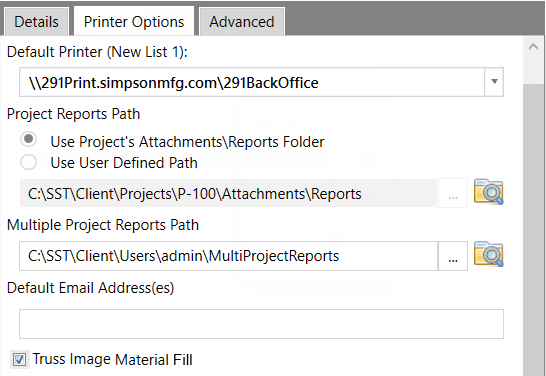The image size is (546, 376).
Task: Expand the Default Printer dropdown arrow
Action: tap(494, 82)
